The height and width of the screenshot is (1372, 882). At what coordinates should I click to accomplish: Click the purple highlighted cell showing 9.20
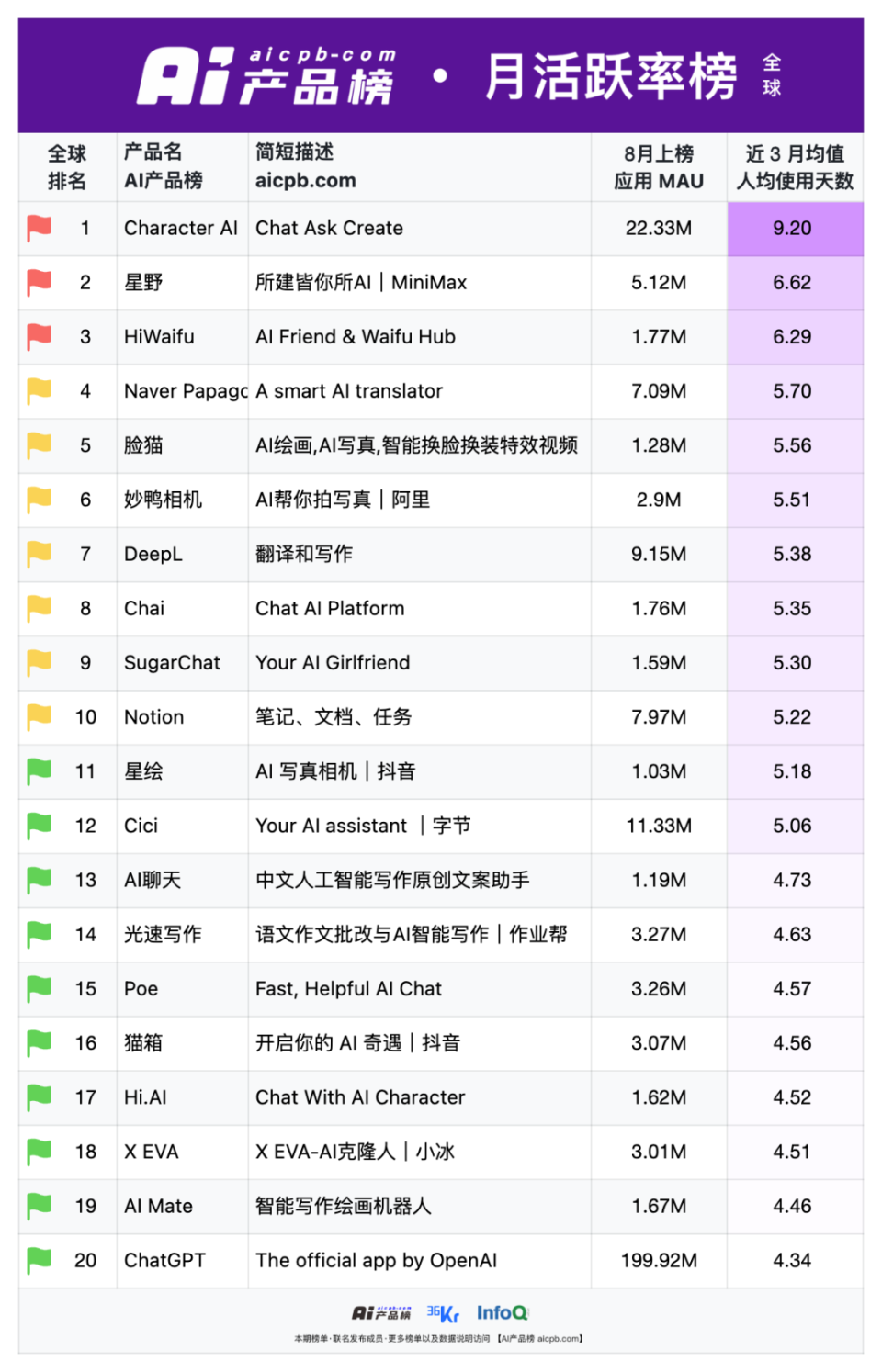point(795,229)
